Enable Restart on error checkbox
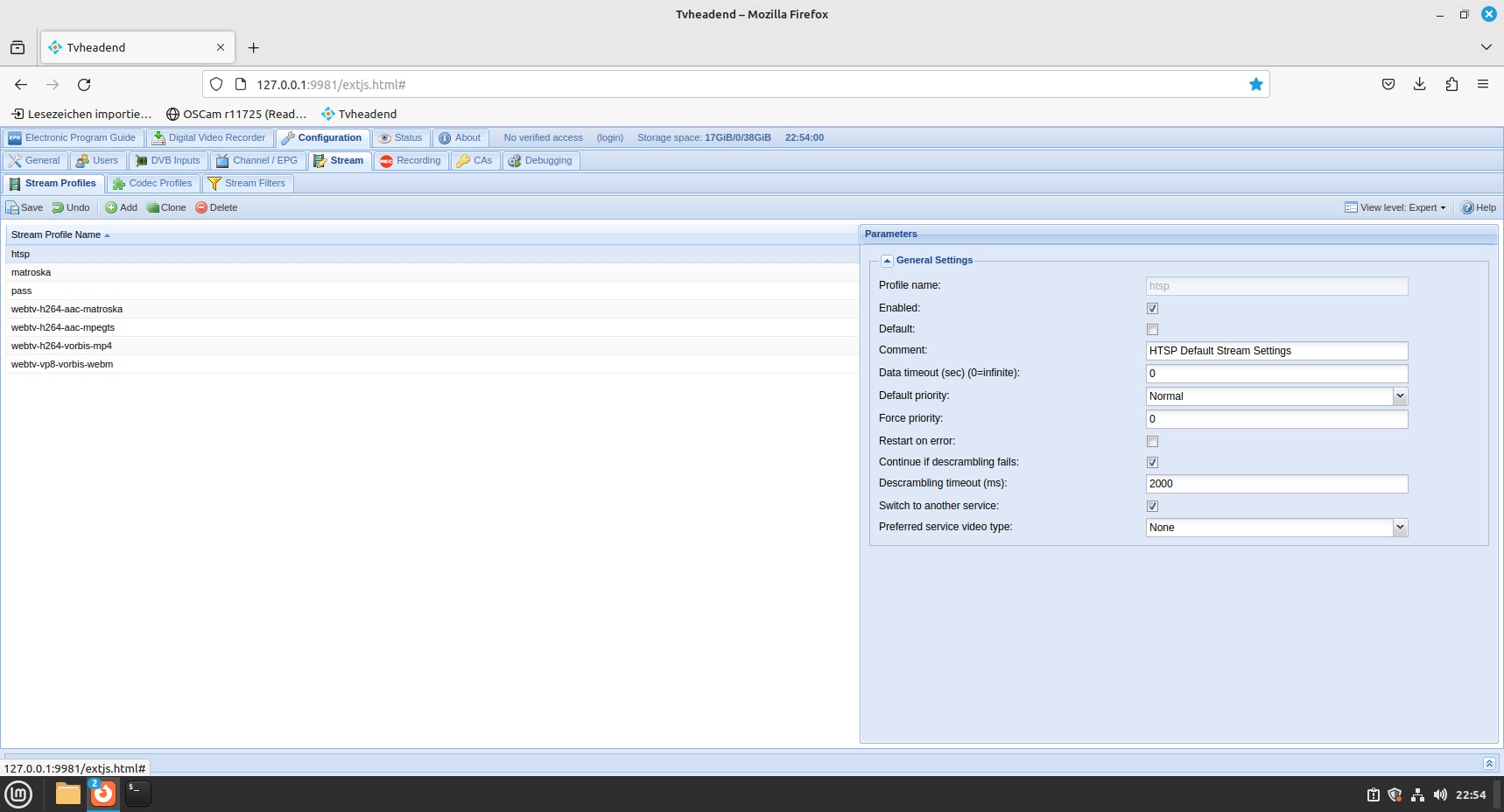 [1152, 442]
